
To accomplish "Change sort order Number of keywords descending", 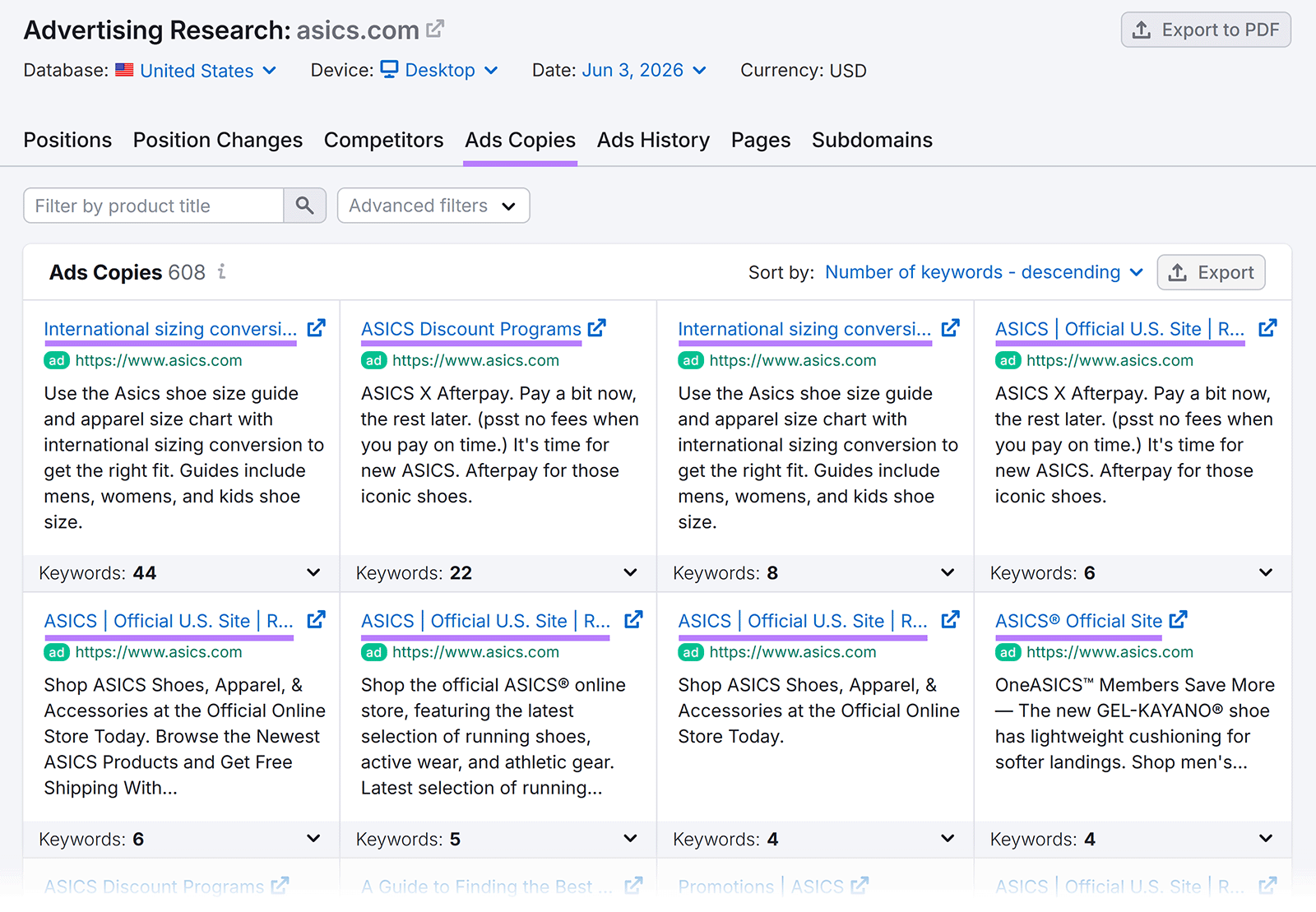I will [x=985, y=272].
